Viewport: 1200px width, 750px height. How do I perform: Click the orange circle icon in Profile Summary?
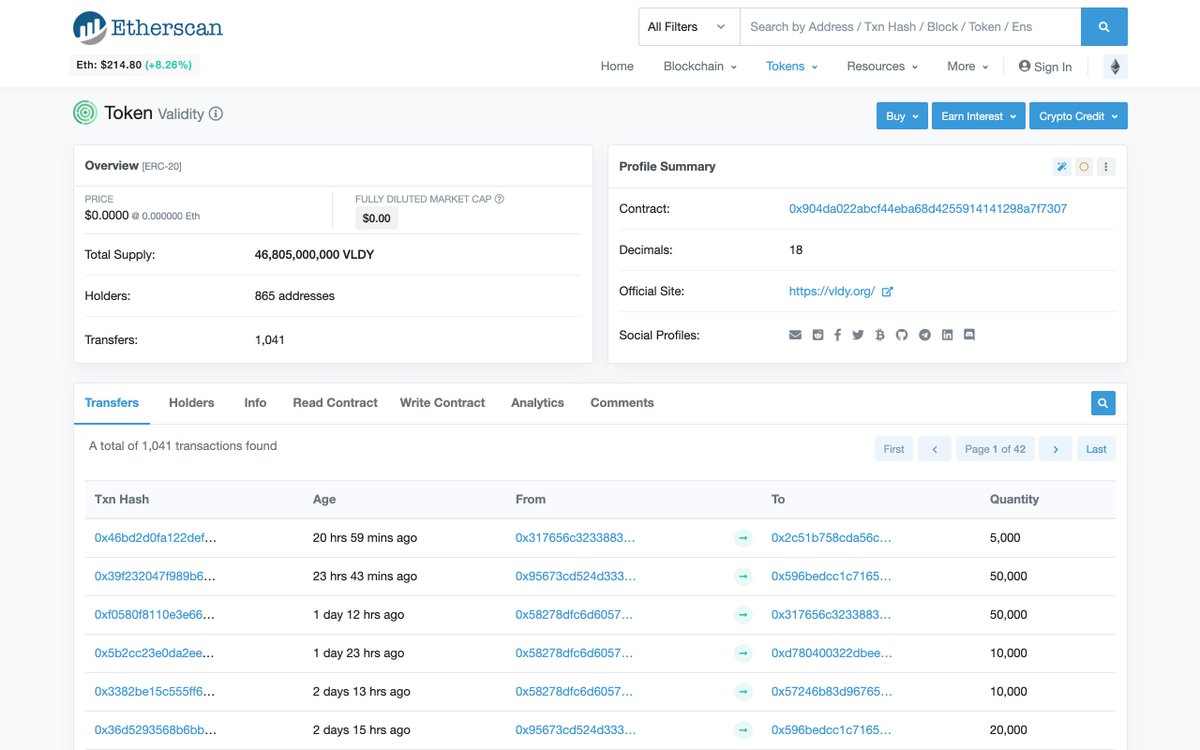coord(1084,167)
